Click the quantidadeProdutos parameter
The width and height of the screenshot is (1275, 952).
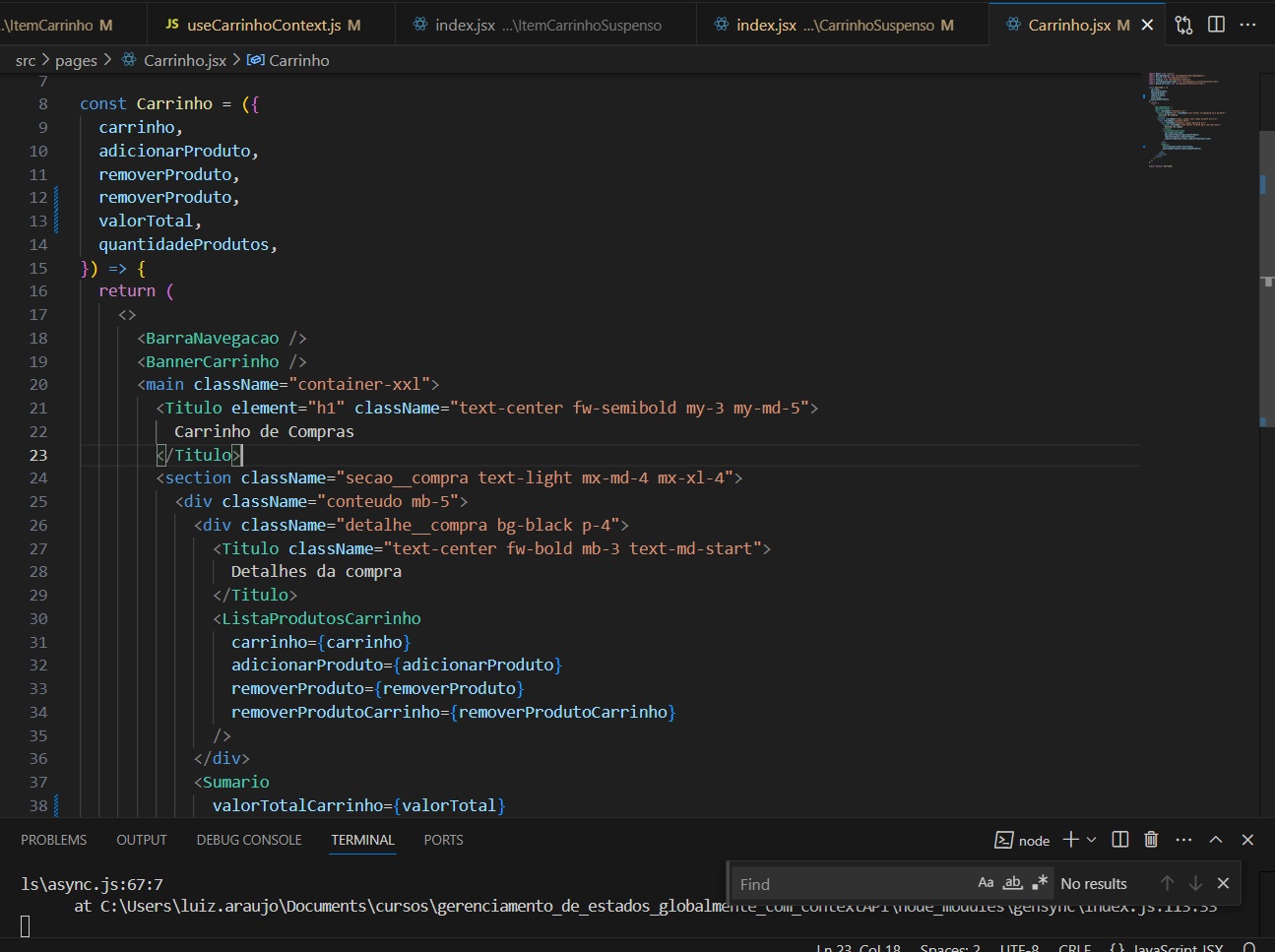[184, 244]
